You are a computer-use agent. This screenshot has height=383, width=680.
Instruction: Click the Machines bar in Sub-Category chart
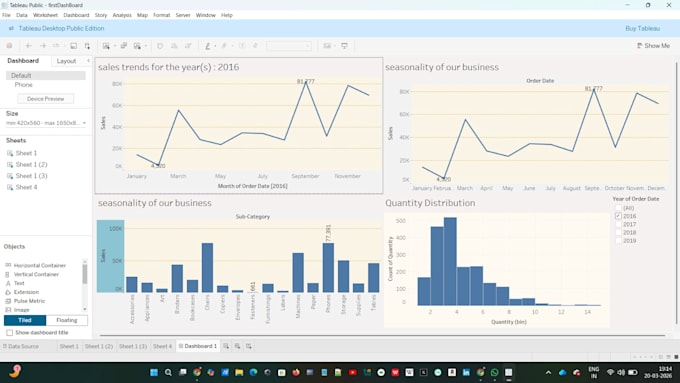[x=298, y=273]
